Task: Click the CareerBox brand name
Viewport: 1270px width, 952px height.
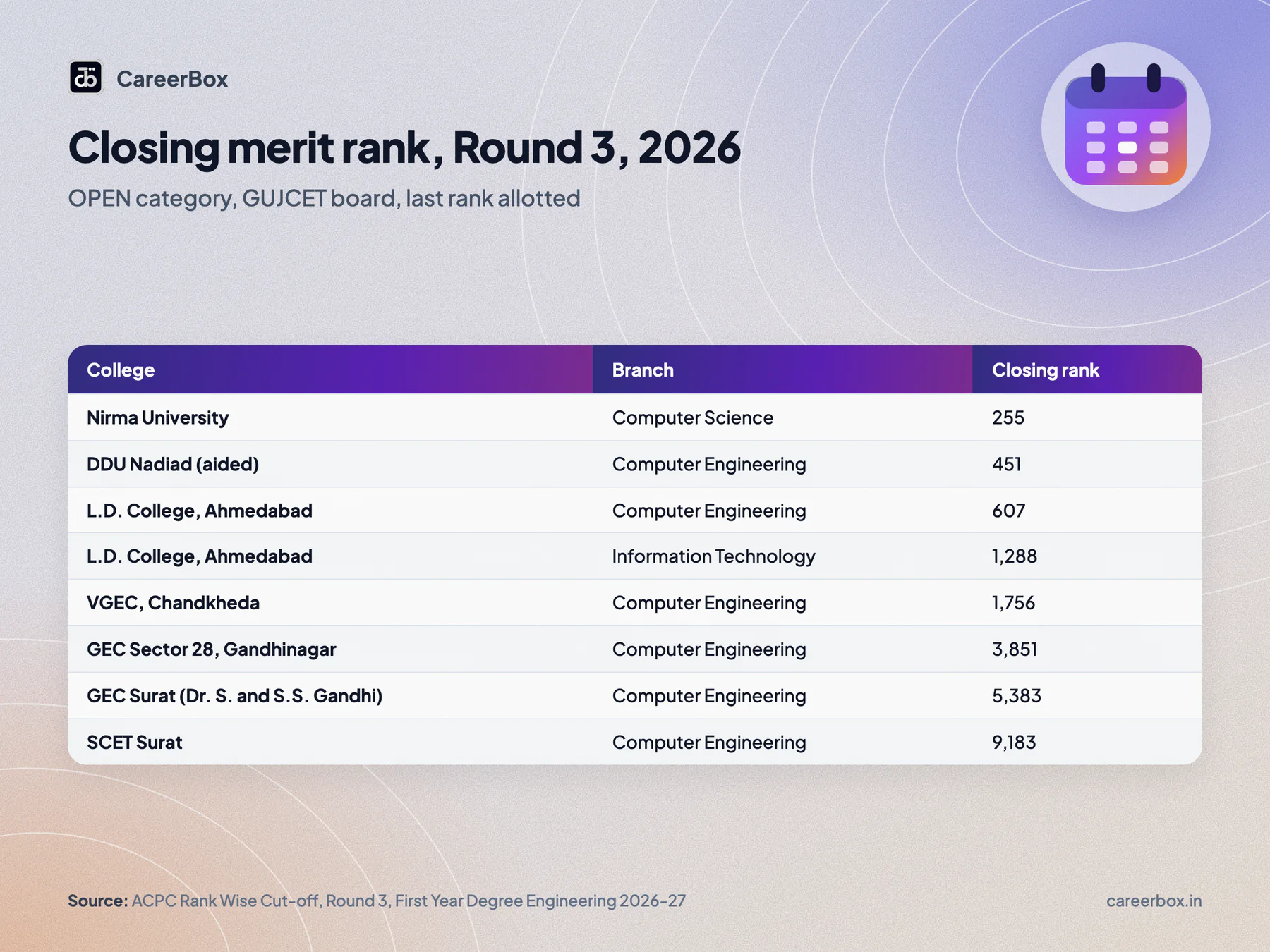Action: click(172, 79)
